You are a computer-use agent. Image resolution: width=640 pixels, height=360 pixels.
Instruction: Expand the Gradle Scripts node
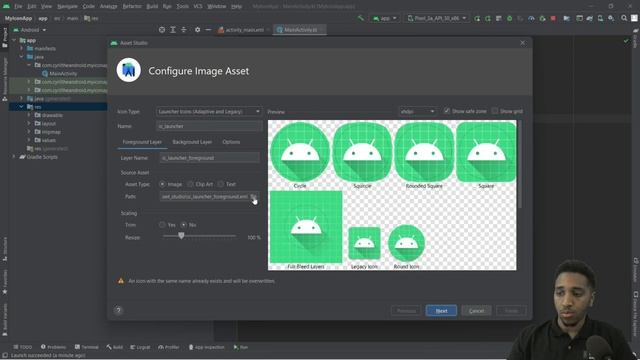coord(14,157)
